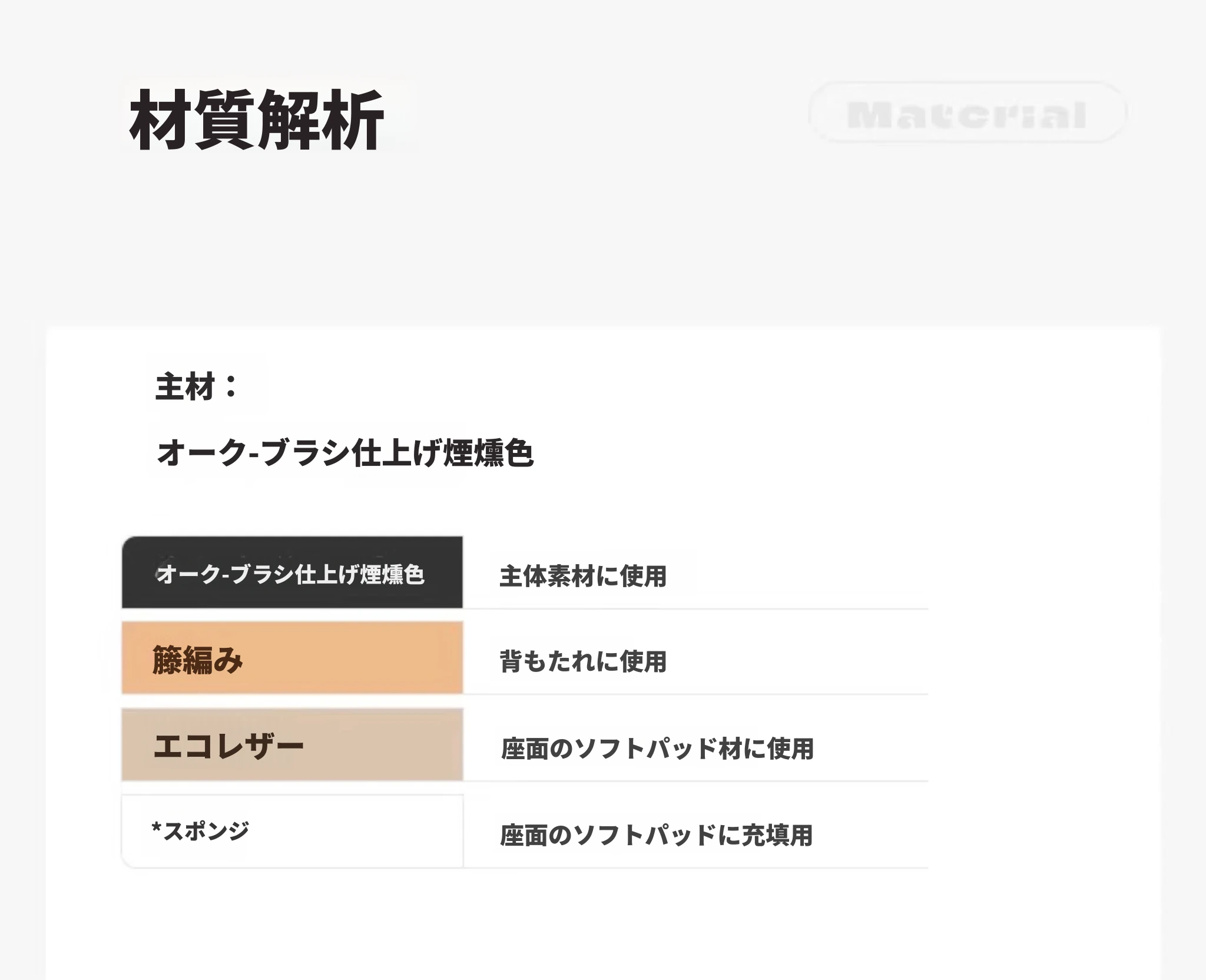Click the orange 籐編み swatch
The image size is (1206, 980).
coord(292,658)
